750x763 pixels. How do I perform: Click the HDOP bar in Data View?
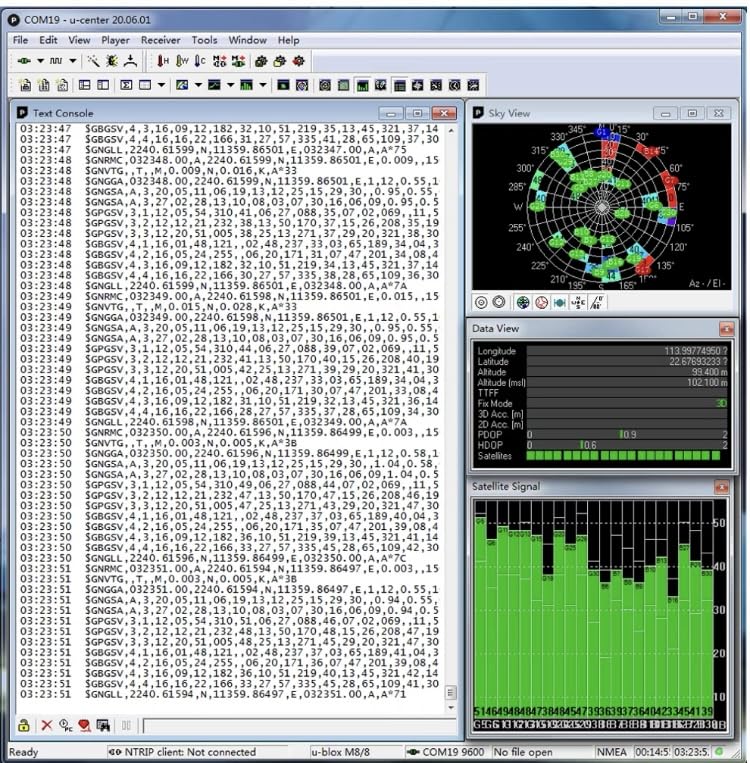[627, 445]
